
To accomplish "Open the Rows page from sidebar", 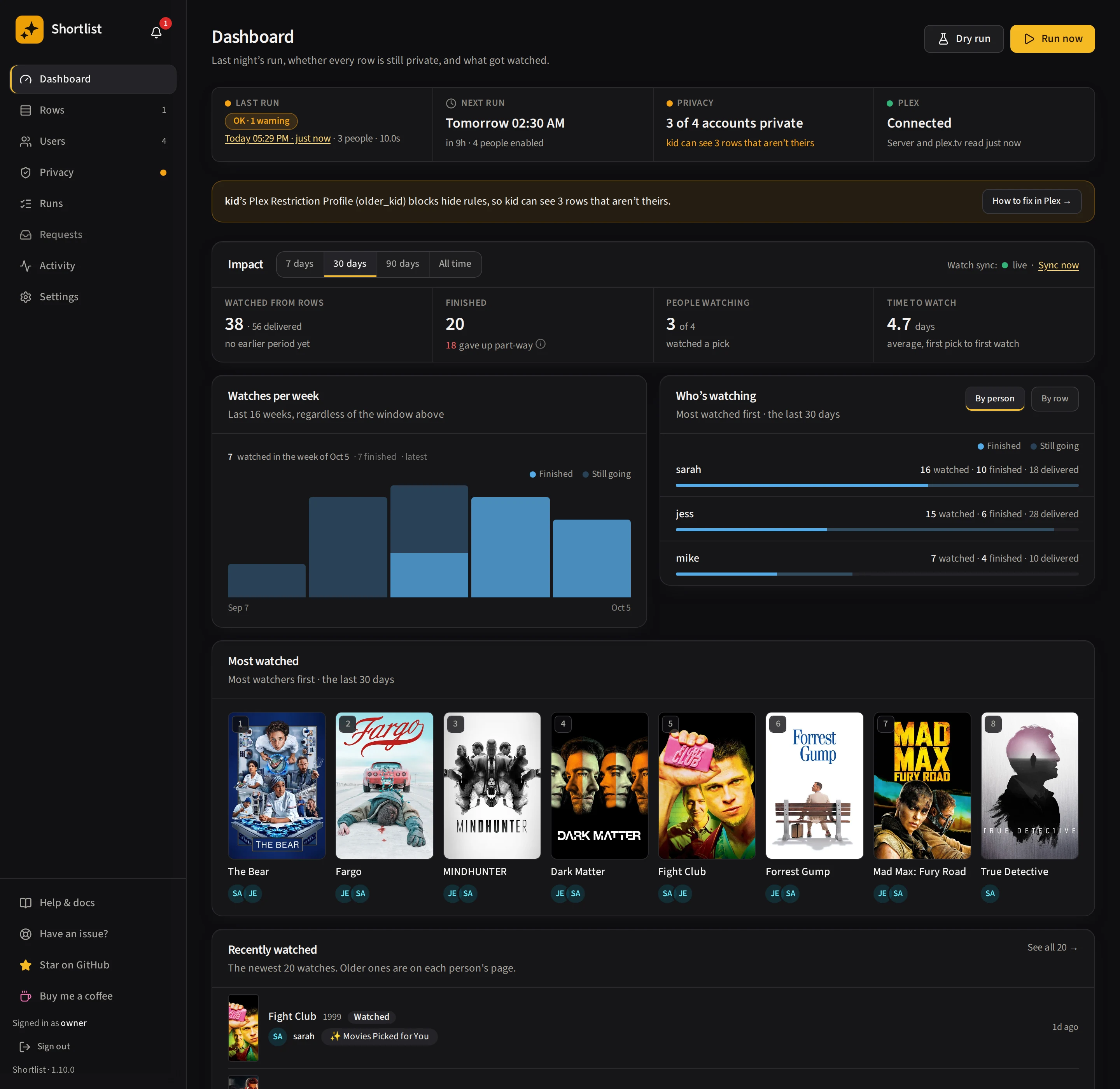I will [x=93, y=110].
